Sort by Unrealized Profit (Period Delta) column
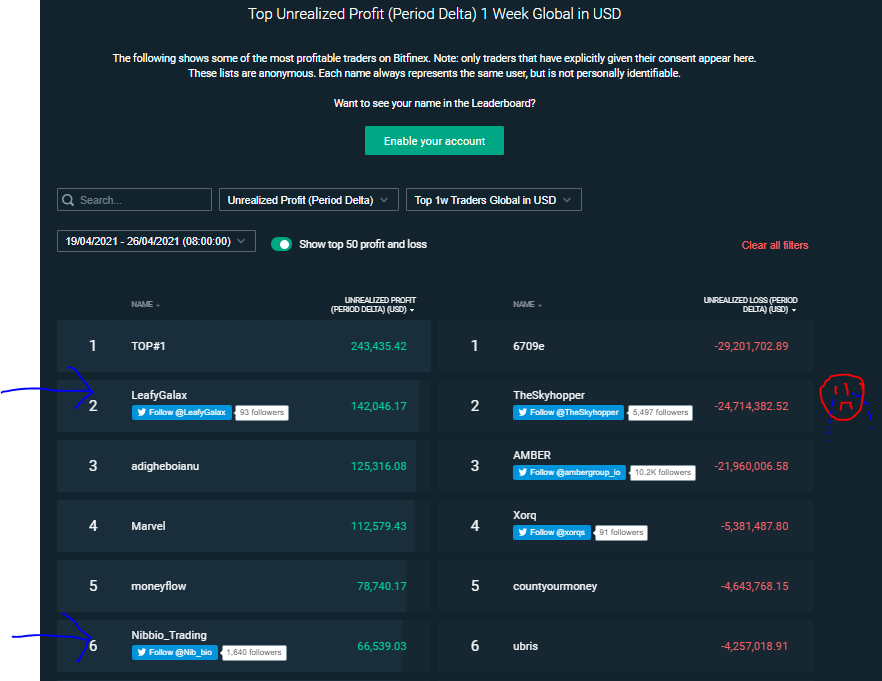Screen dimensions: 882x681 coord(373,305)
